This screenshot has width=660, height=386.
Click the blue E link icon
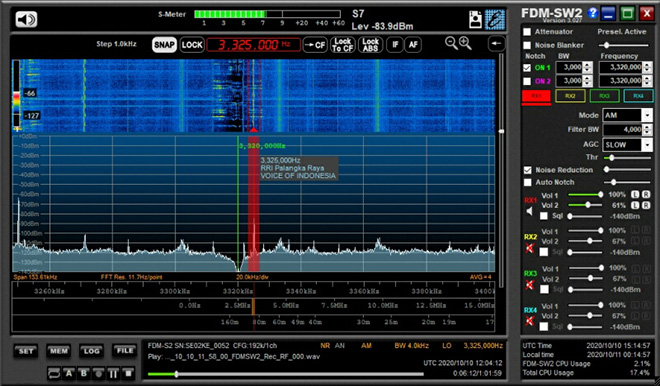(495, 19)
